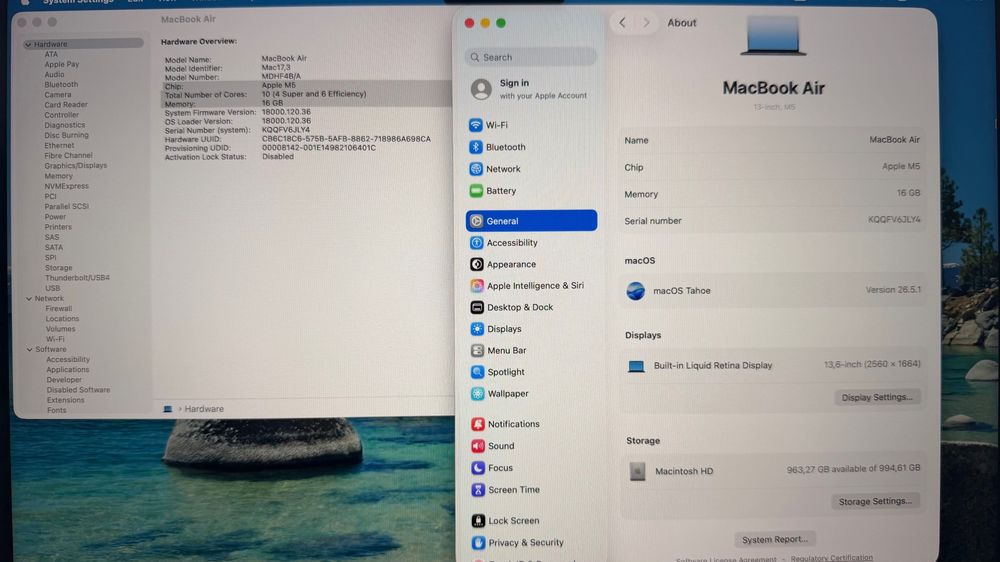Open System Settings menu in menu bar
This screenshot has height=562, width=1000.
78,2
